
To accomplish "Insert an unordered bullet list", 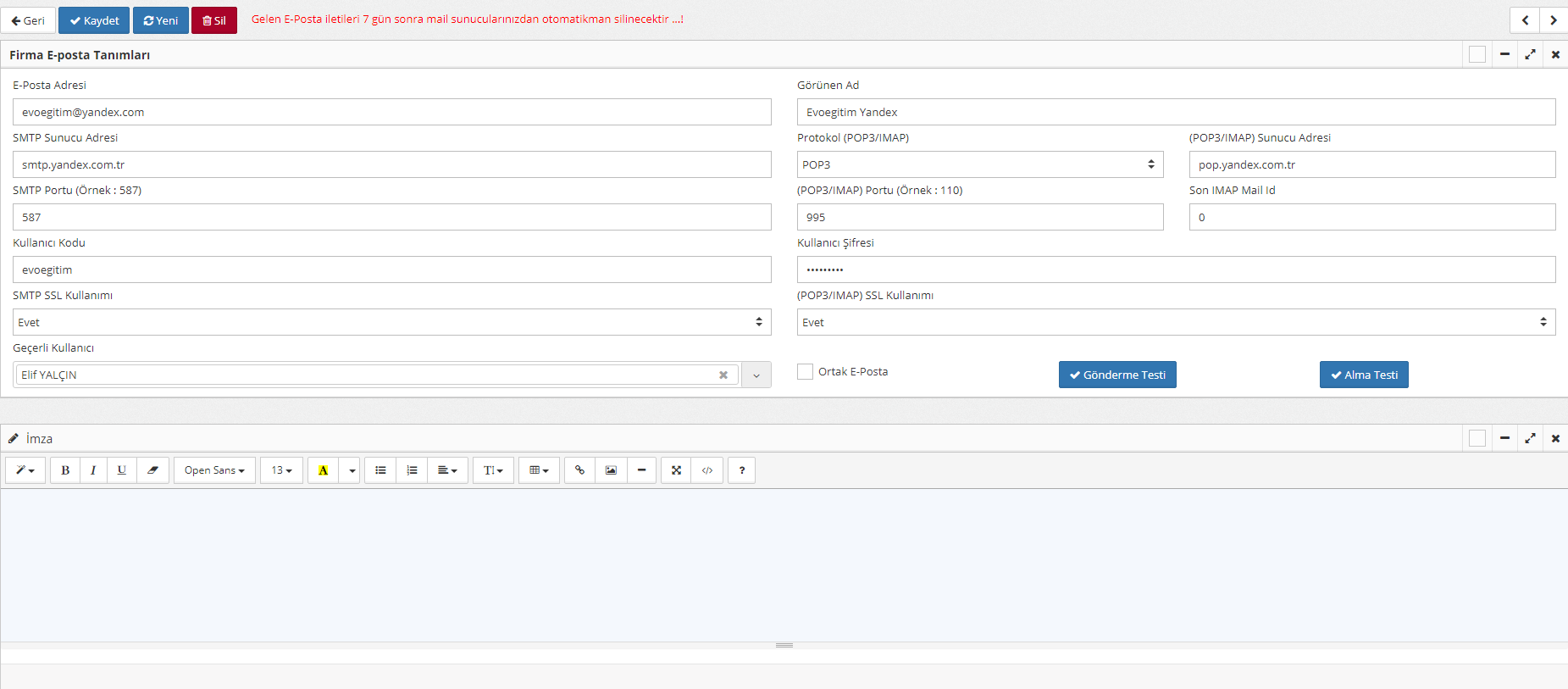I will tap(380, 470).
